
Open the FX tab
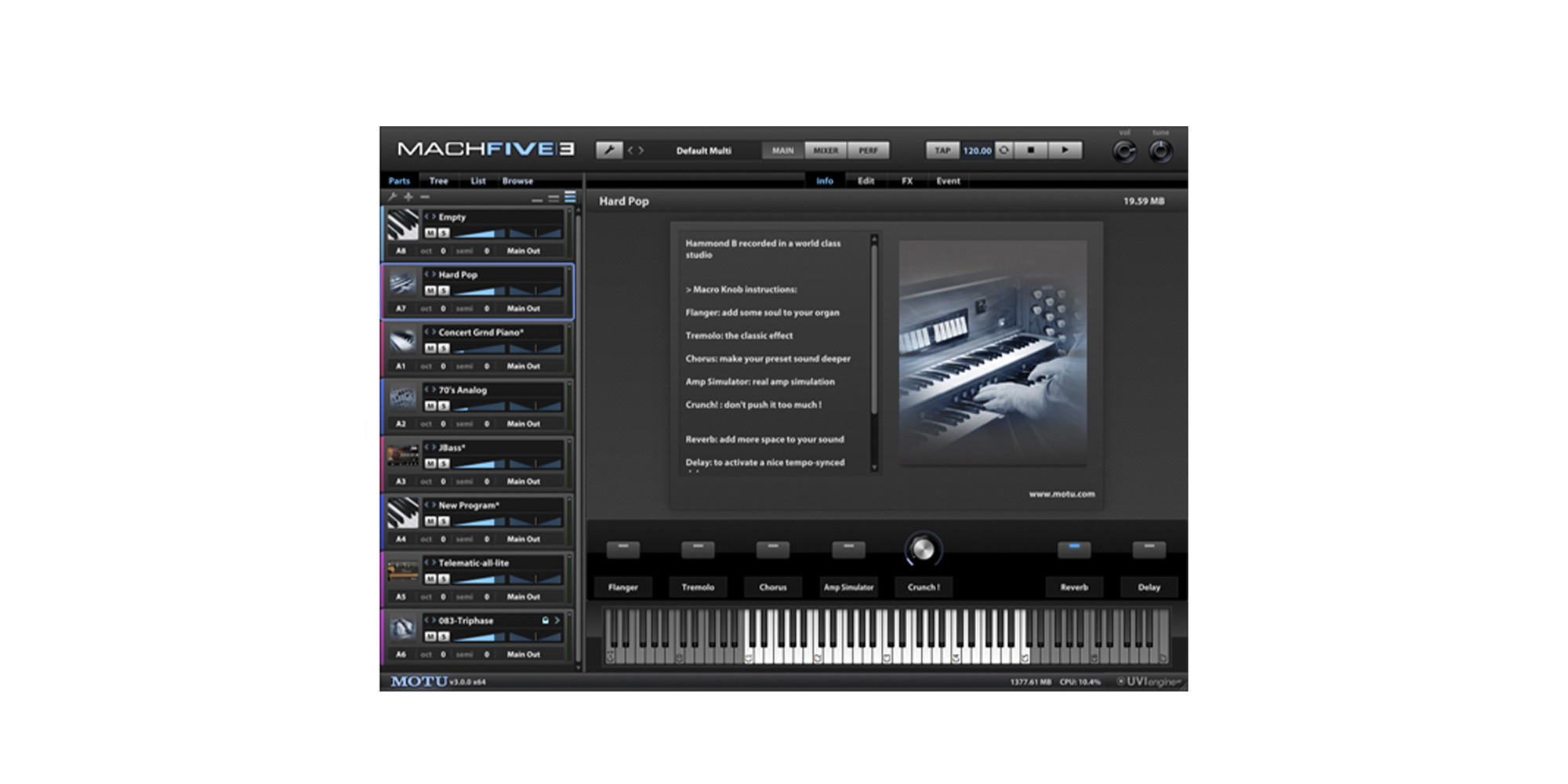tap(907, 180)
